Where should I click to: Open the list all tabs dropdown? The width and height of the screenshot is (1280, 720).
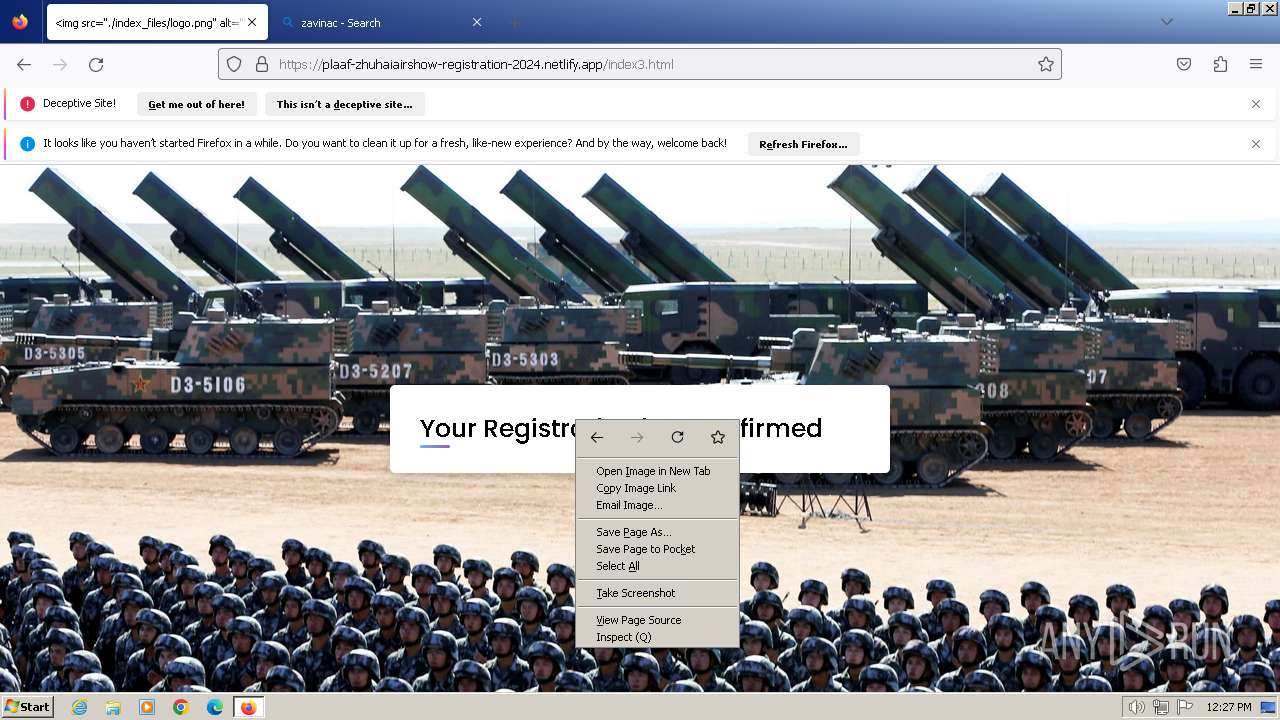(x=1166, y=22)
